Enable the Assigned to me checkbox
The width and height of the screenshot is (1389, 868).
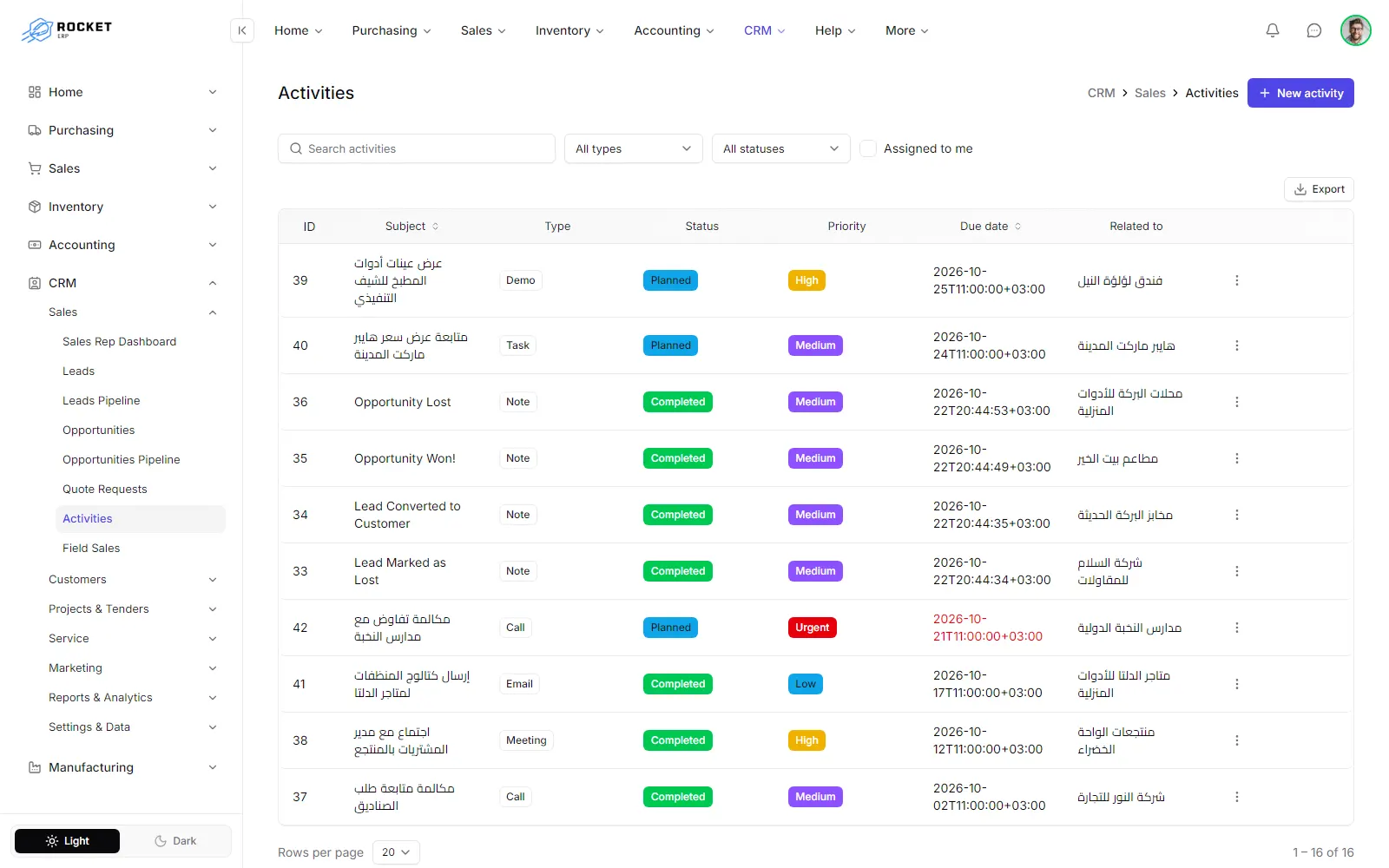[x=868, y=148]
